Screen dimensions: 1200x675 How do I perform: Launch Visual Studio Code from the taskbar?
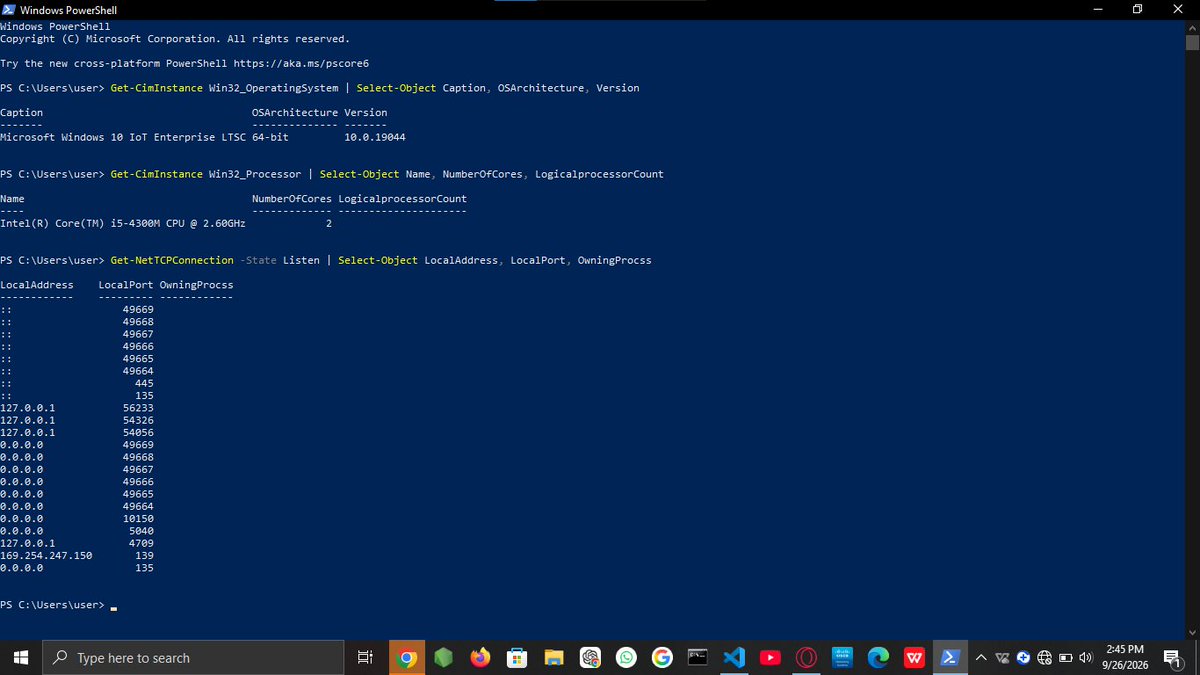click(x=734, y=657)
